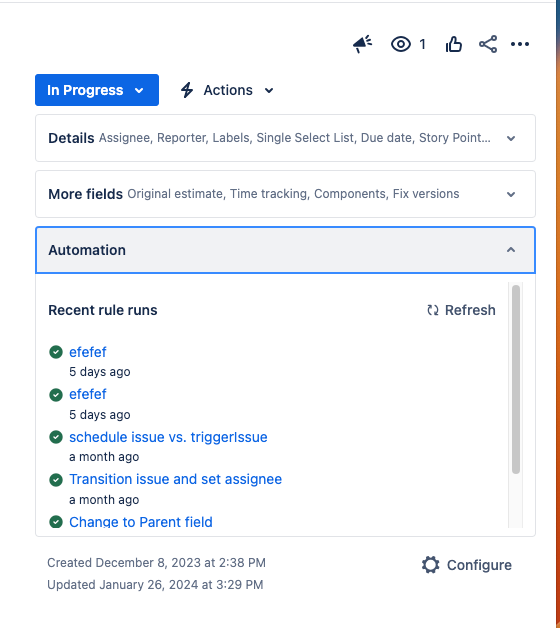The width and height of the screenshot is (560, 628).
Task: Expand the More fields section
Action: [285, 194]
